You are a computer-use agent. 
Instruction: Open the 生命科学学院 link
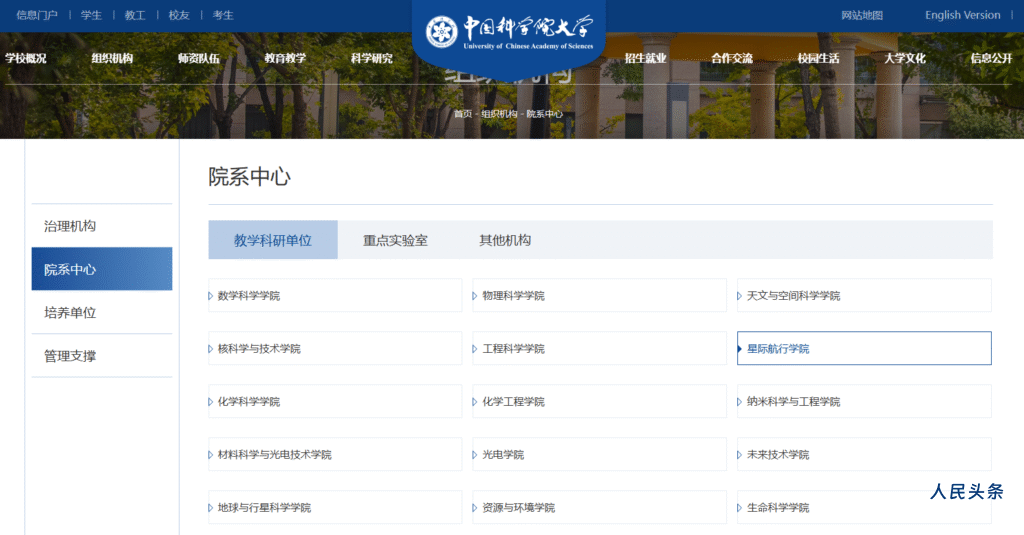pyautogui.click(x=864, y=507)
